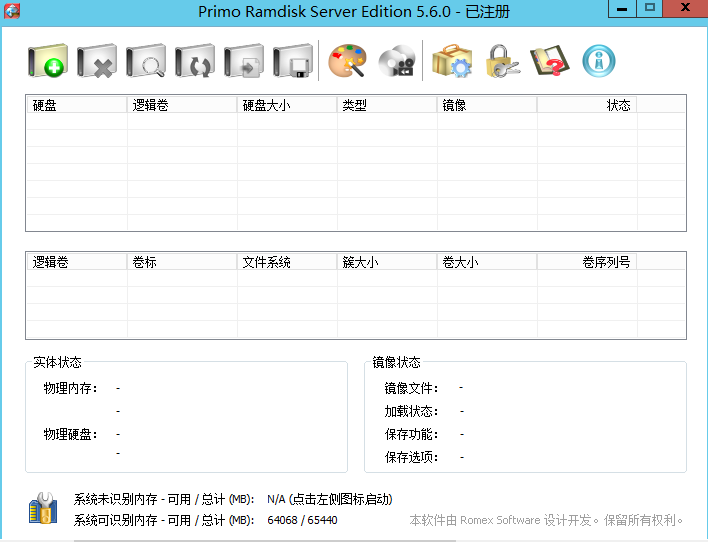Image resolution: width=708 pixels, height=542 pixels.
Task: Click the 卷大小 column header
Action: pos(487,262)
